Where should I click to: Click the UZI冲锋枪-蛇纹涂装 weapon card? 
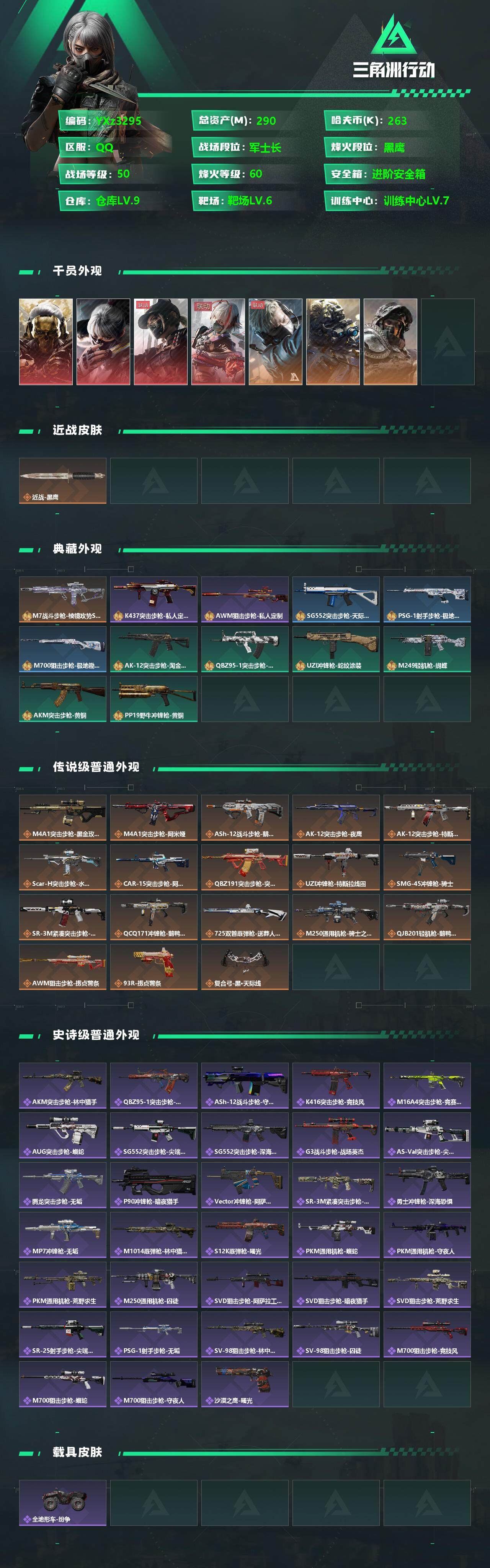pos(336,650)
